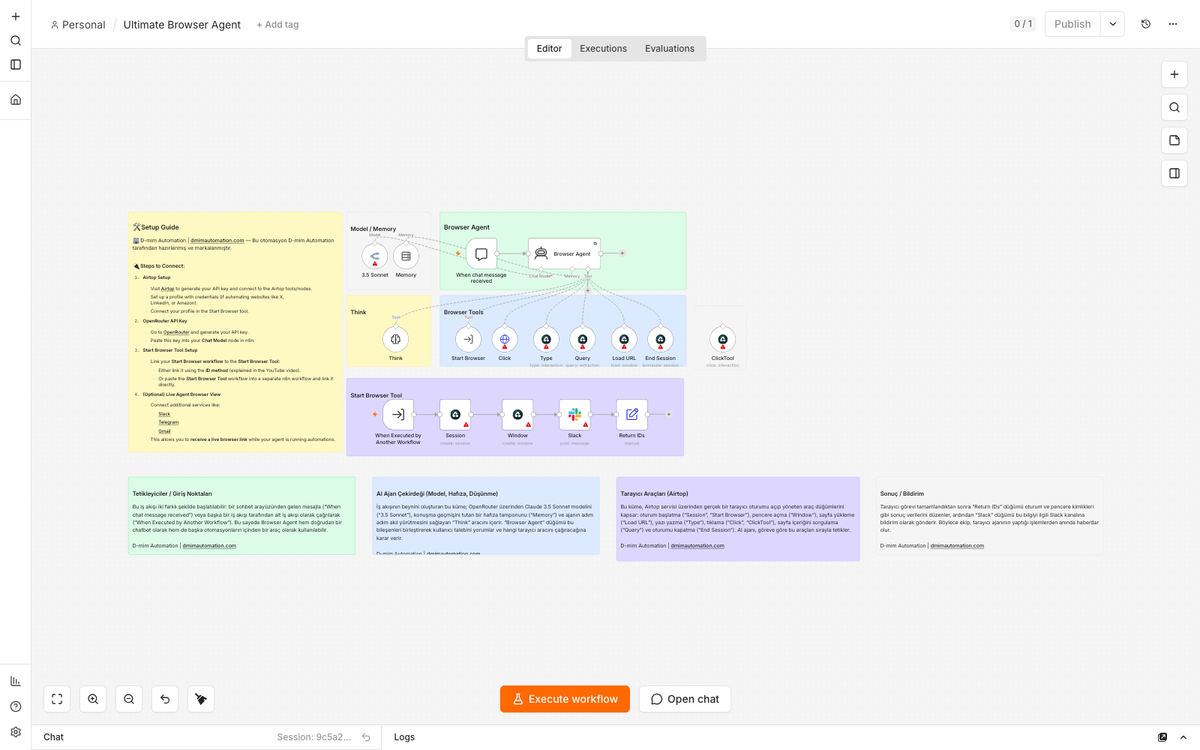
Task: Open canvas node search magnifier button
Action: 1174,108
